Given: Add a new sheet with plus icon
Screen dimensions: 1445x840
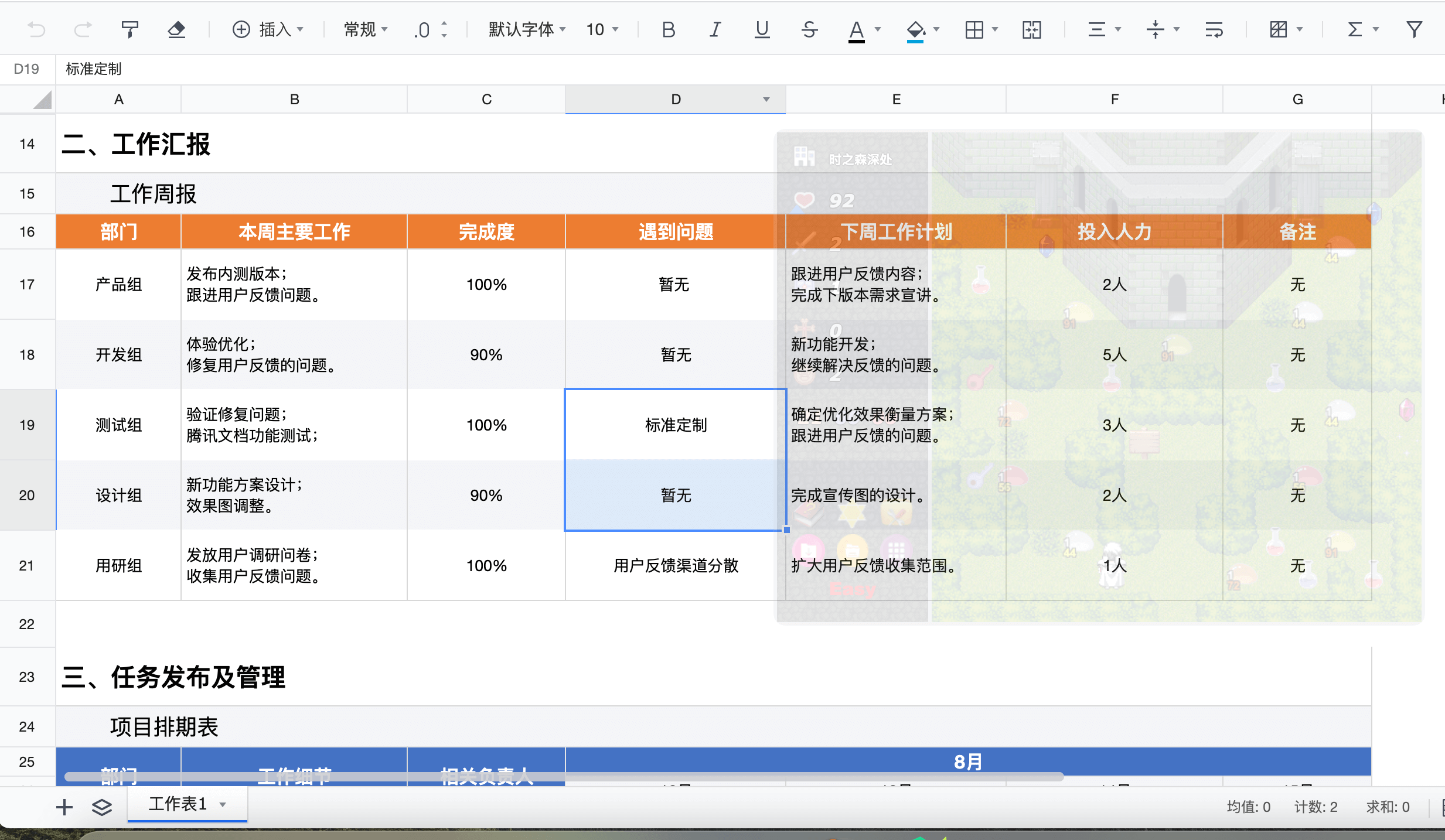Looking at the screenshot, I should [64, 807].
